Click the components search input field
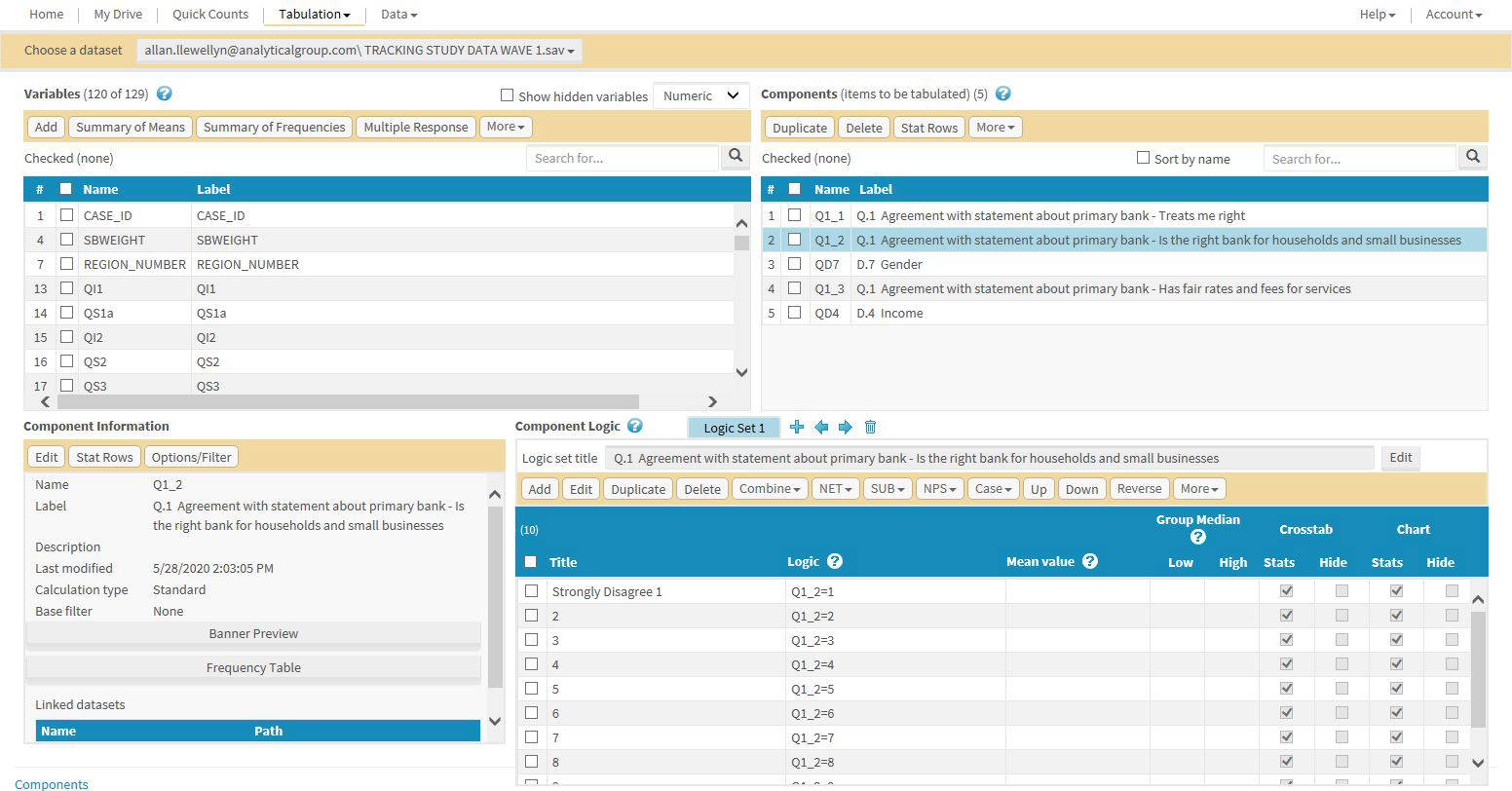Screen dimensions: 1512x791 click(x=1360, y=159)
